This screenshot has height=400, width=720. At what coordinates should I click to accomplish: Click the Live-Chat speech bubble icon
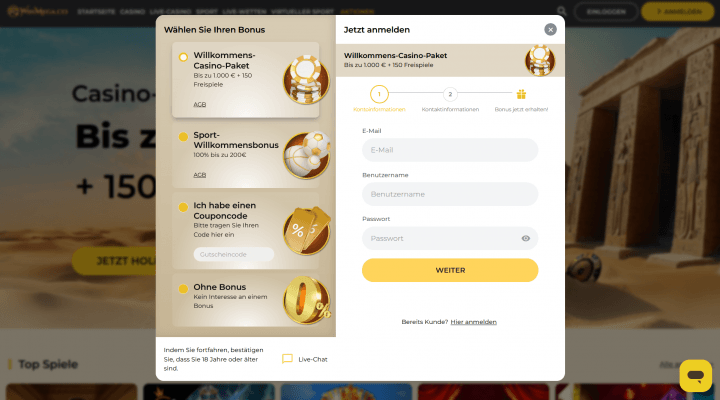coord(287,359)
